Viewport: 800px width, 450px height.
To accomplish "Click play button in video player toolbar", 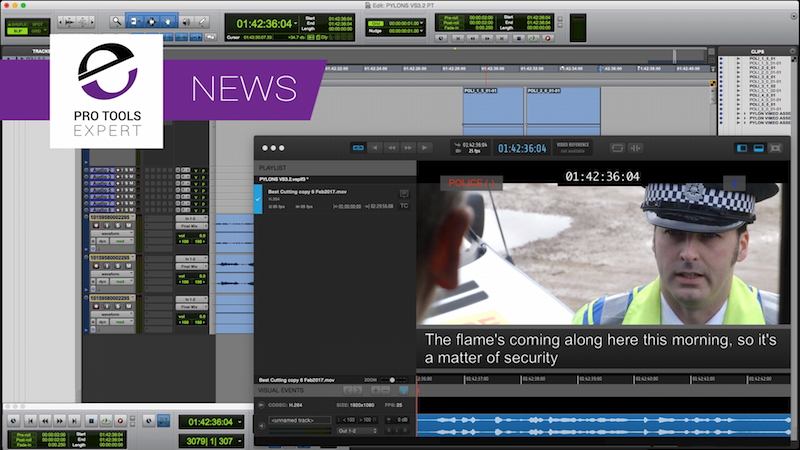I will coord(424,148).
